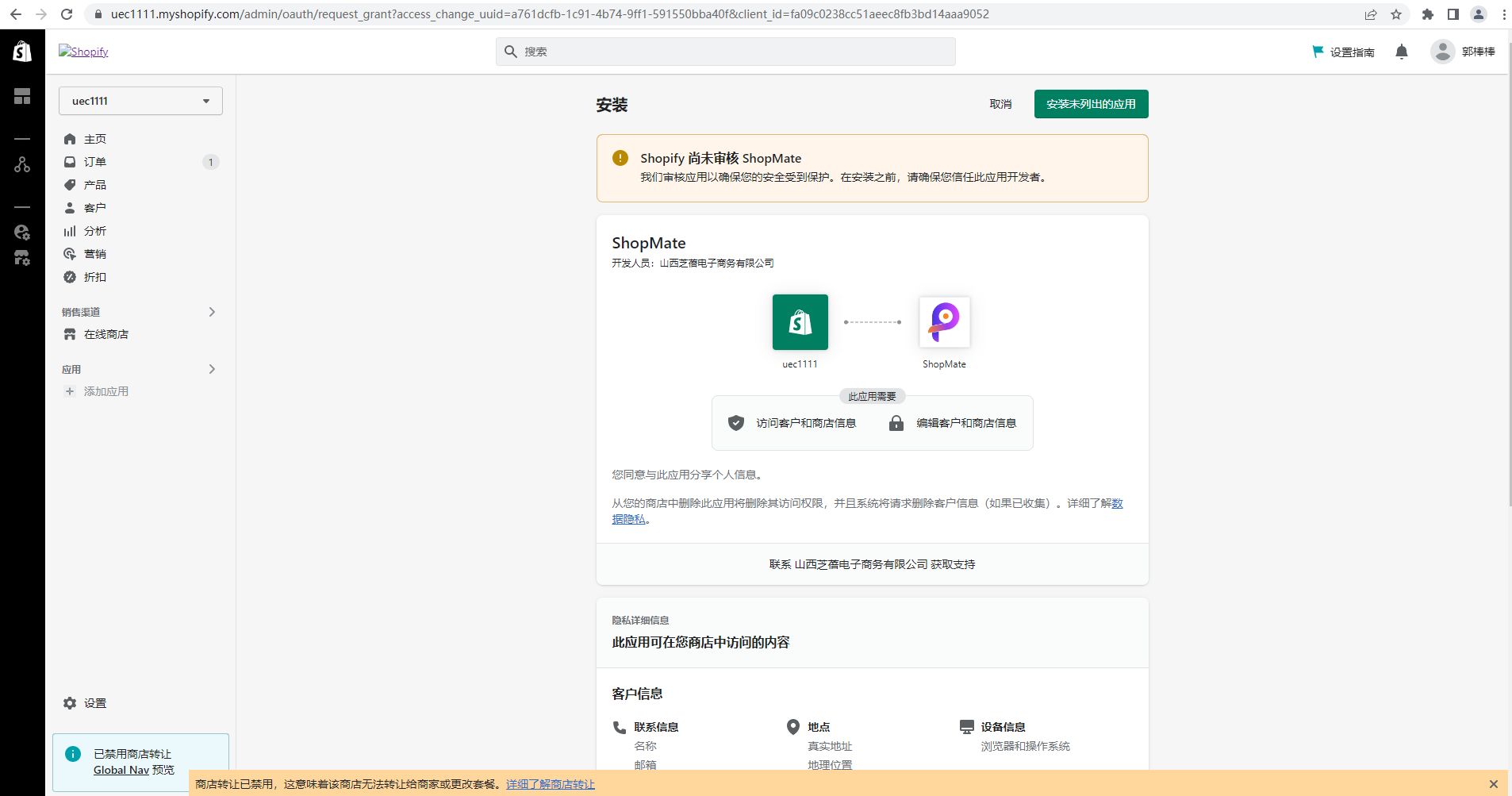
Task: Click the browser address bar URL
Action: 550,14
